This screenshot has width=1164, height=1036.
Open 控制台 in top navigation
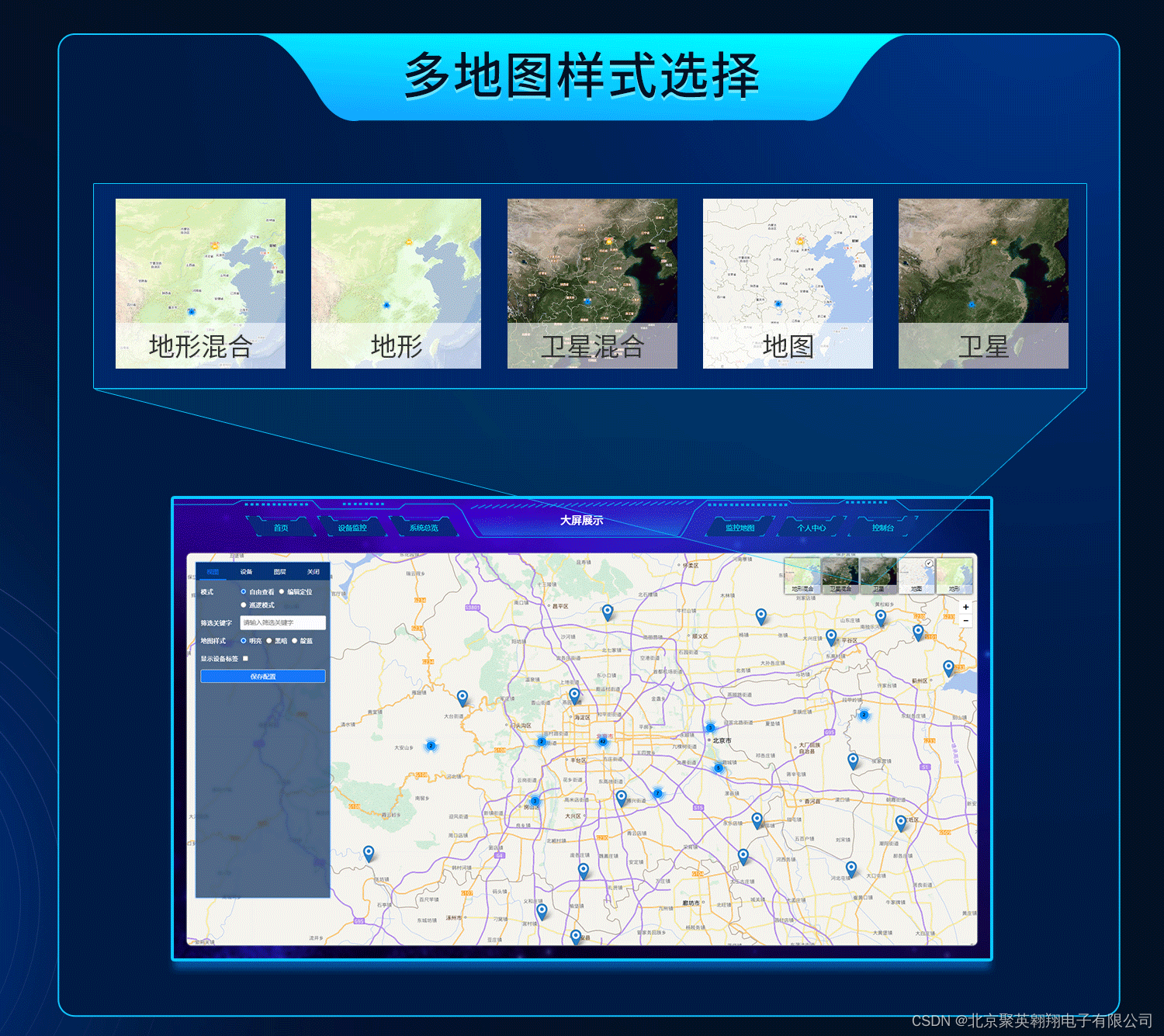(x=883, y=528)
